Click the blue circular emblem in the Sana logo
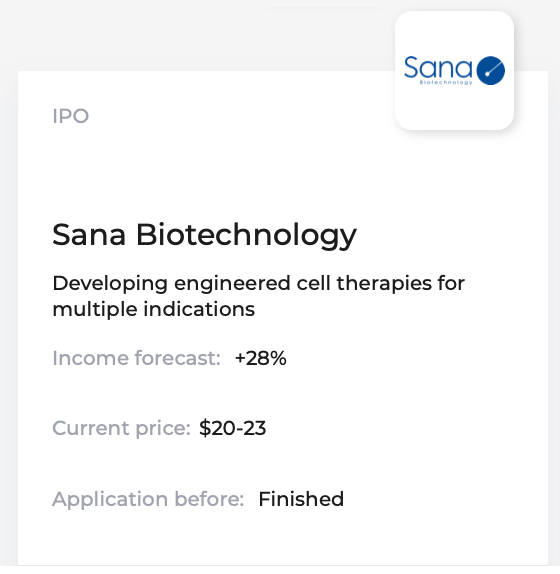The width and height of the screenshot is (560, 574). point(491,70)
